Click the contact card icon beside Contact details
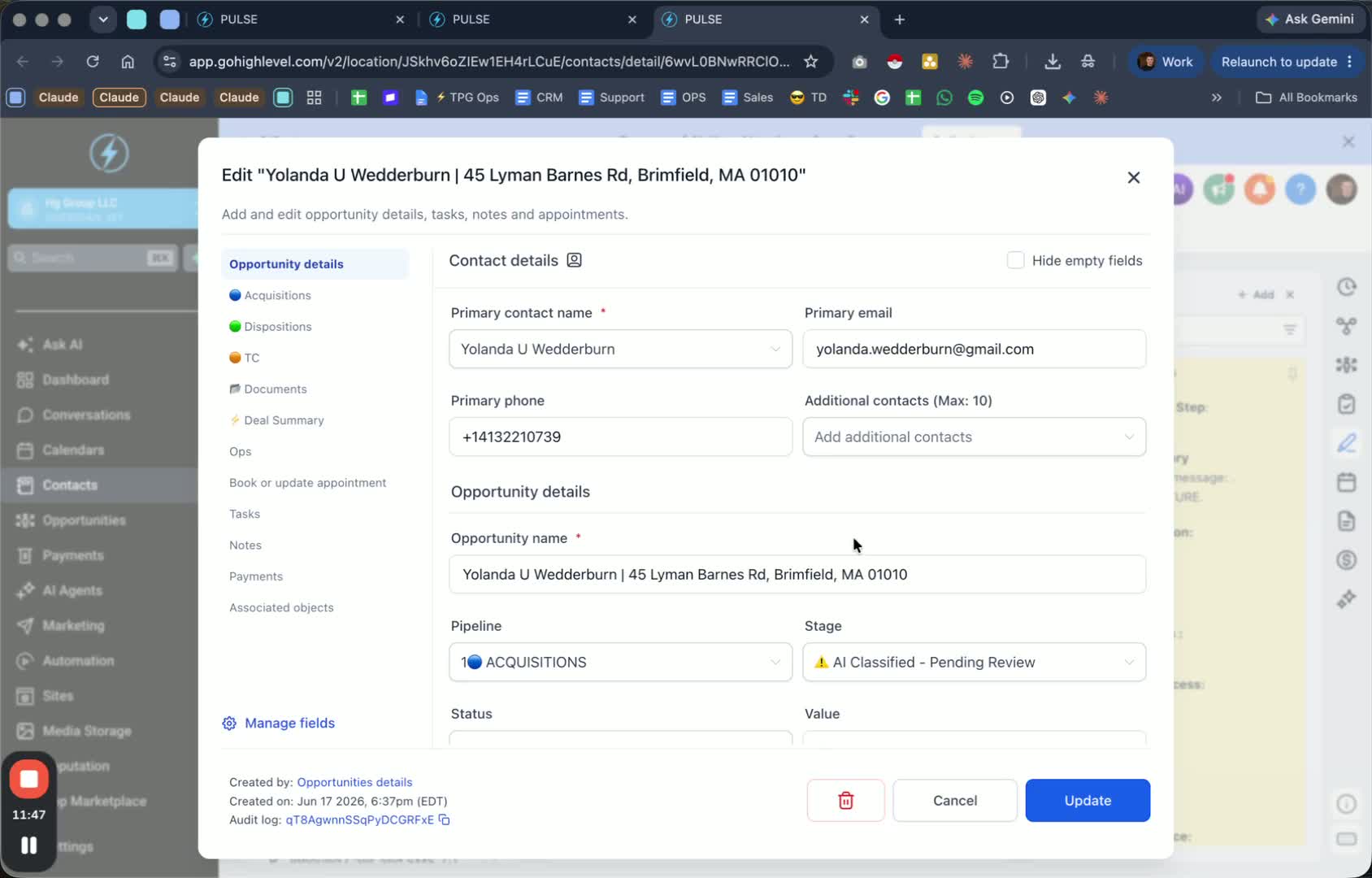The height and width of the screenshot is (878, 1372). tap(574, 260)
